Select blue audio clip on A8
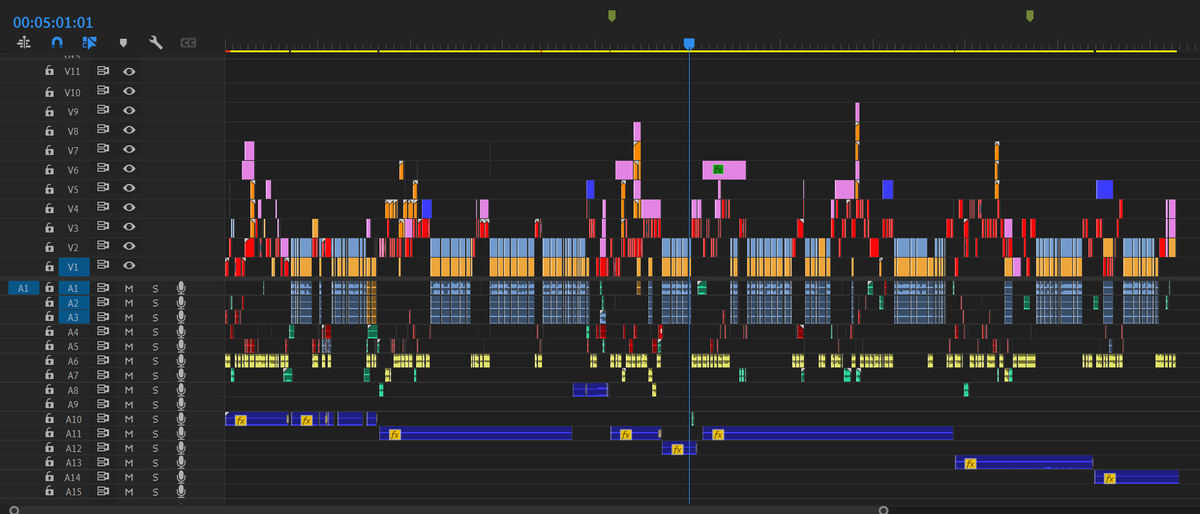The height and width of the screenshot is (514, 1200). point(590,390)
